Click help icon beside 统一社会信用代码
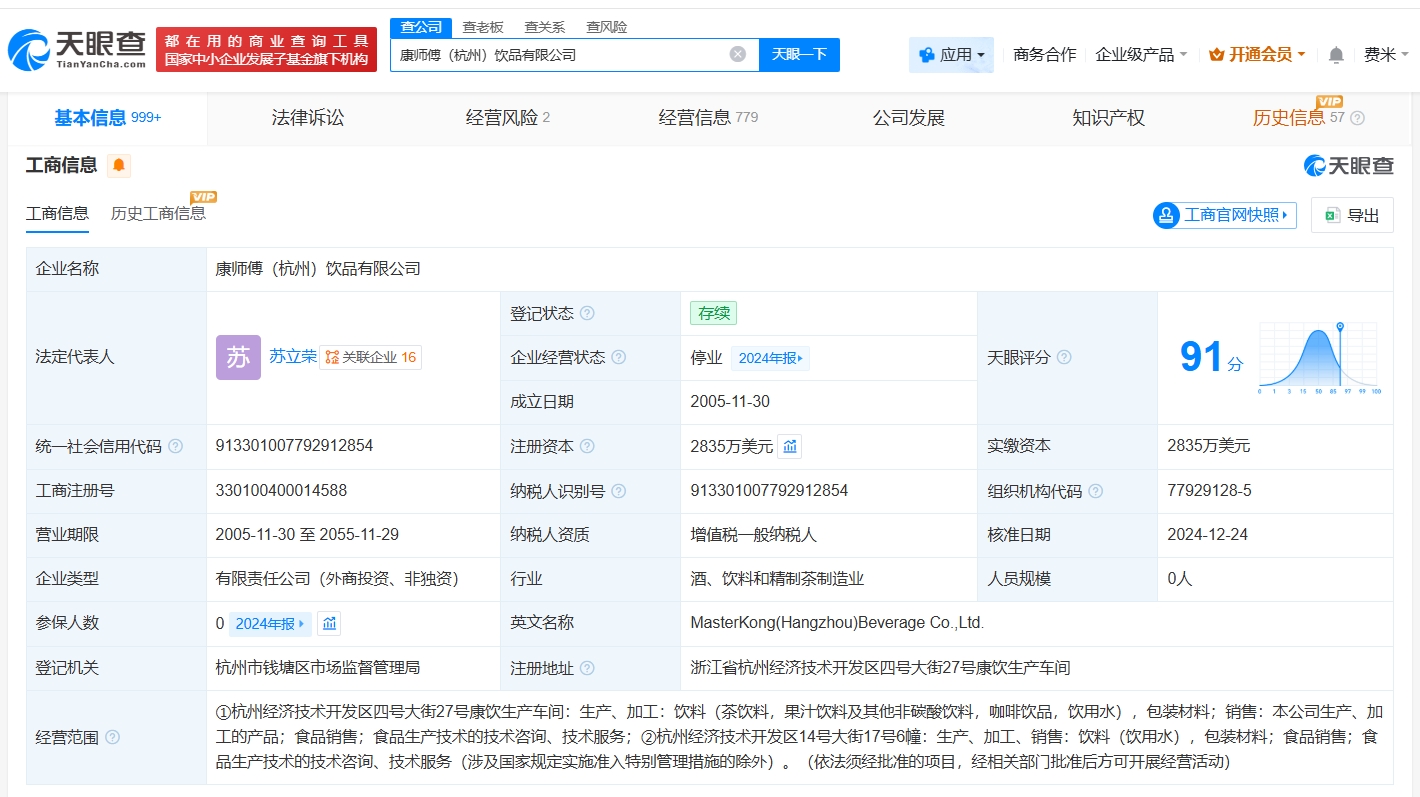This screenshot has height=797, width=1420. (176, 447)
